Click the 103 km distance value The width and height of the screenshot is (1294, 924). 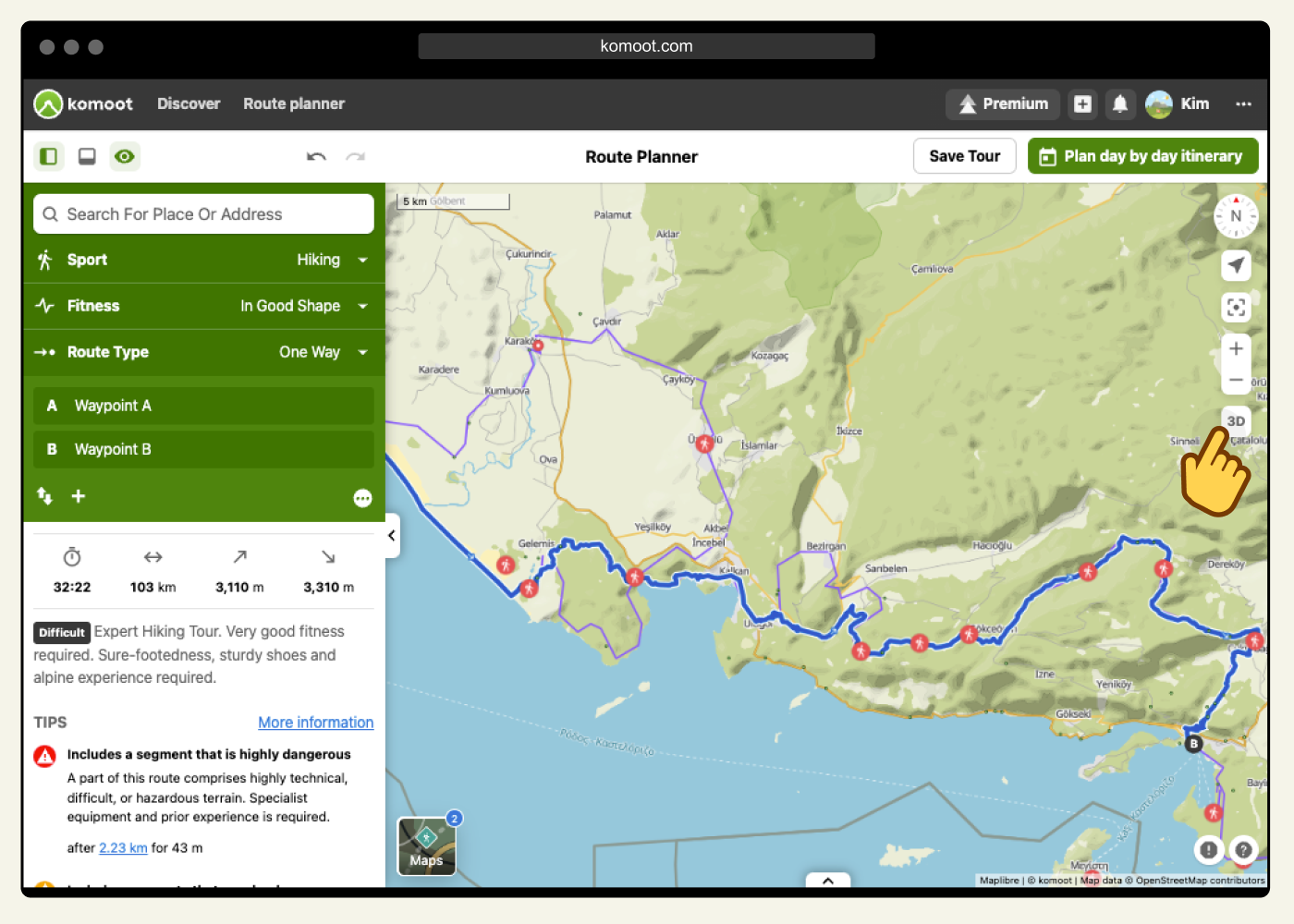tap(153, 588)
